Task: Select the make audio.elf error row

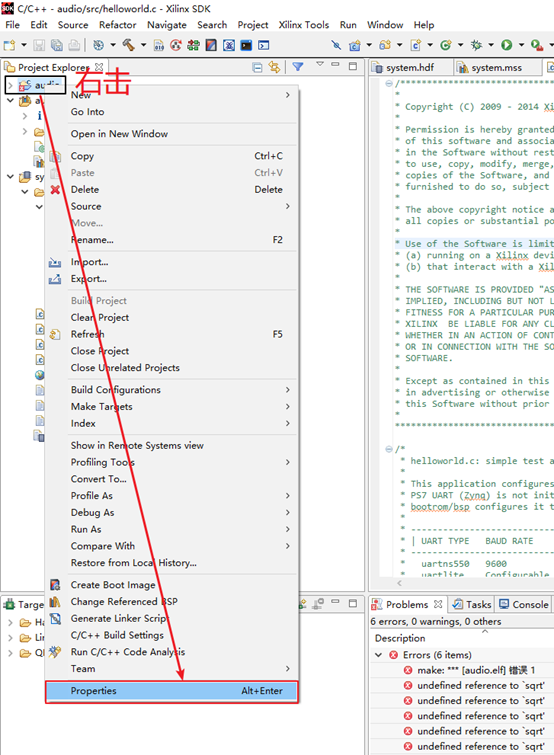Action: pos(464,670)
